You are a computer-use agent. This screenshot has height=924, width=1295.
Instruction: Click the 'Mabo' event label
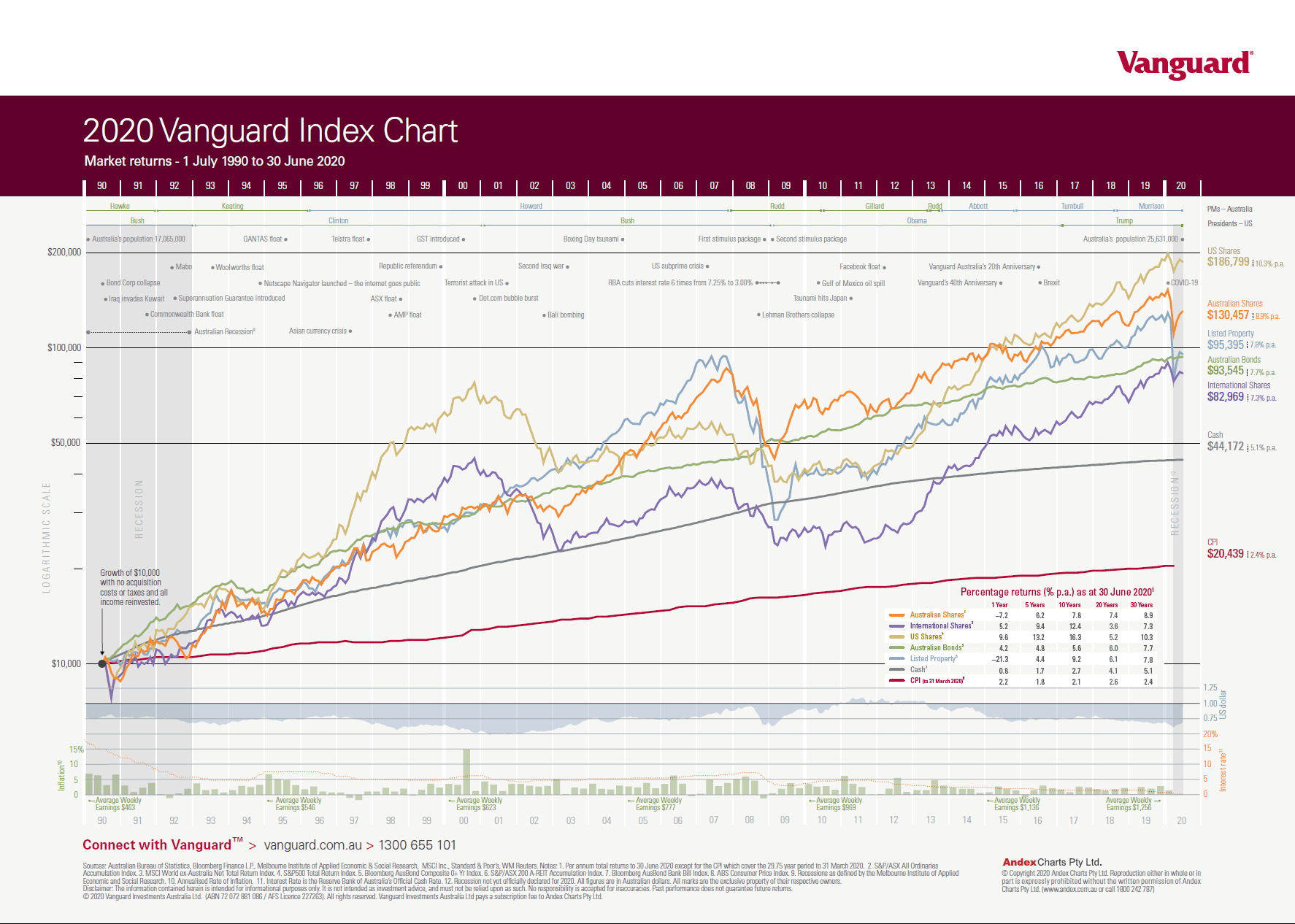183,266
